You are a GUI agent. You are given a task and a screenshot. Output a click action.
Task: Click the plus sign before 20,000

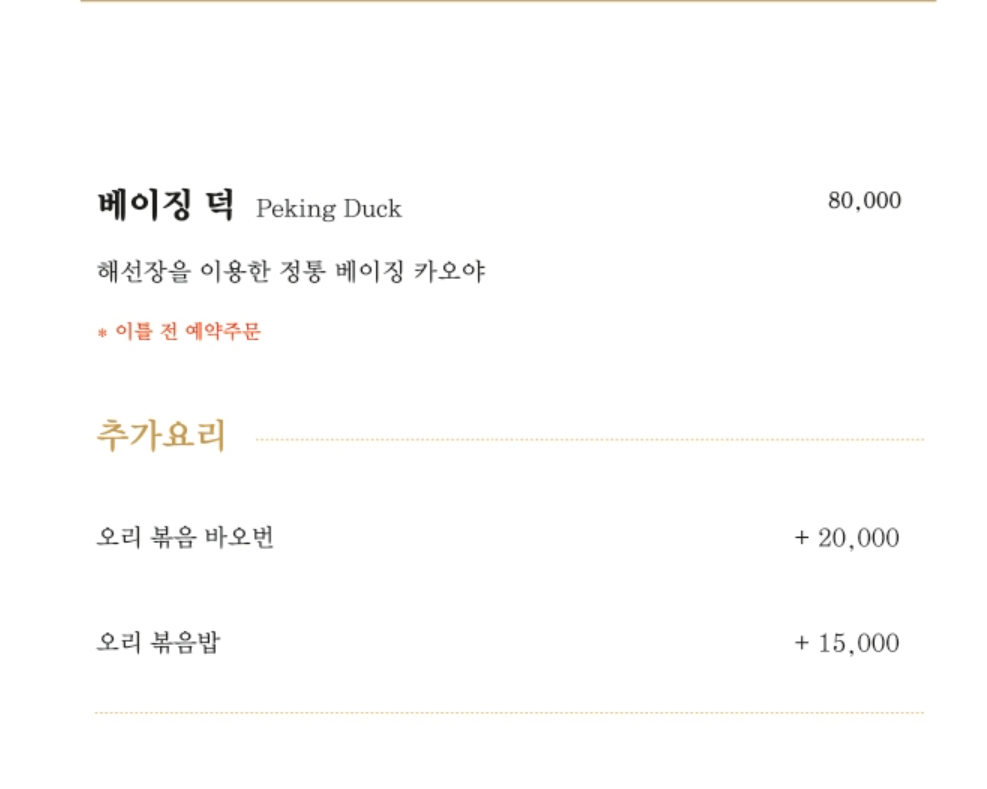tap(801, 538)
